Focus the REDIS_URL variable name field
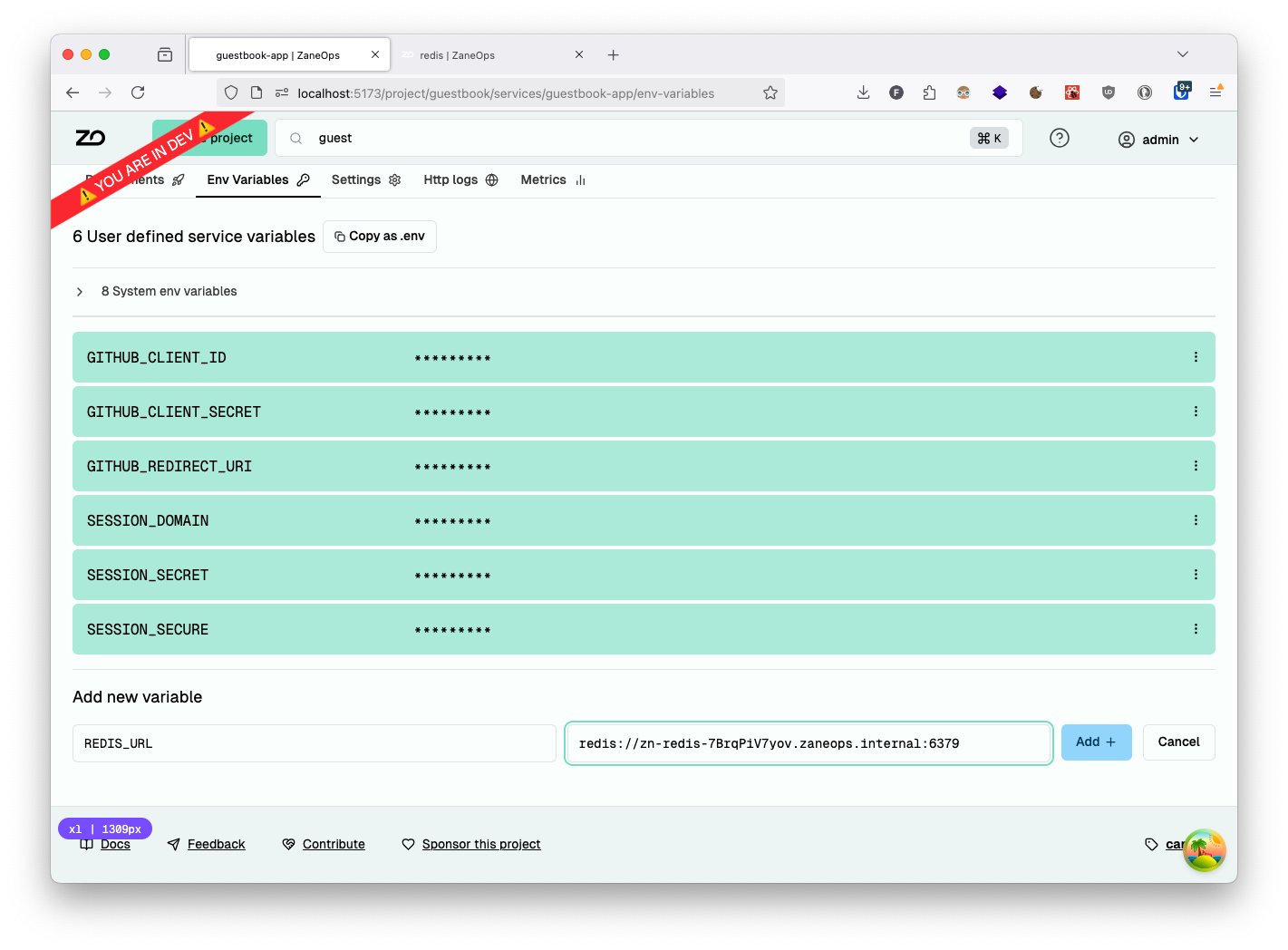This screenshot has height=950, width=1288. point(315,743)
